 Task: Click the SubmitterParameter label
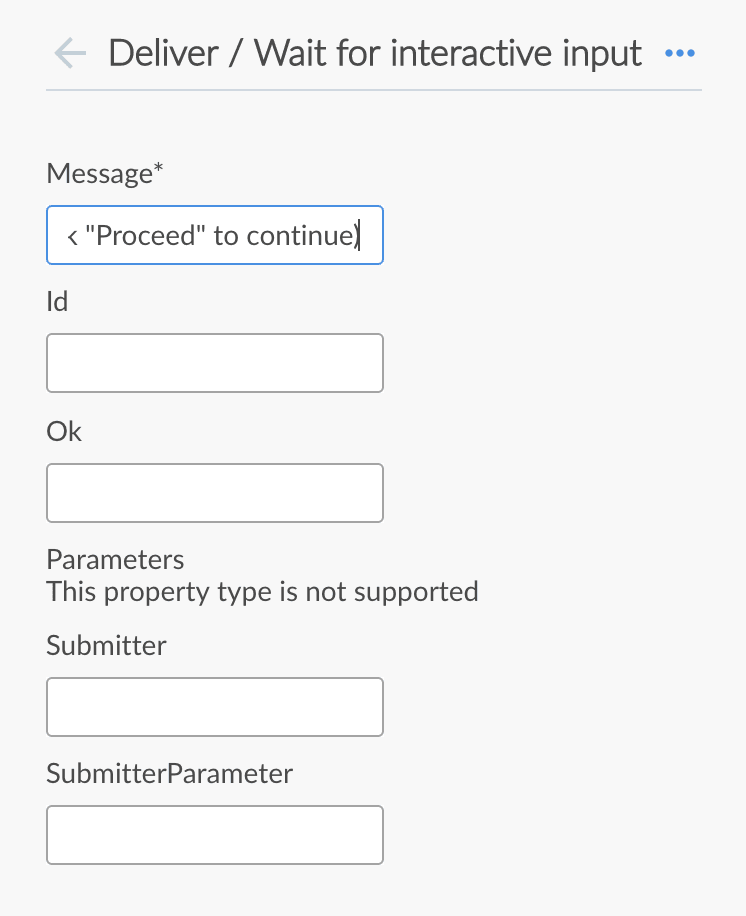tap(169, 773)
